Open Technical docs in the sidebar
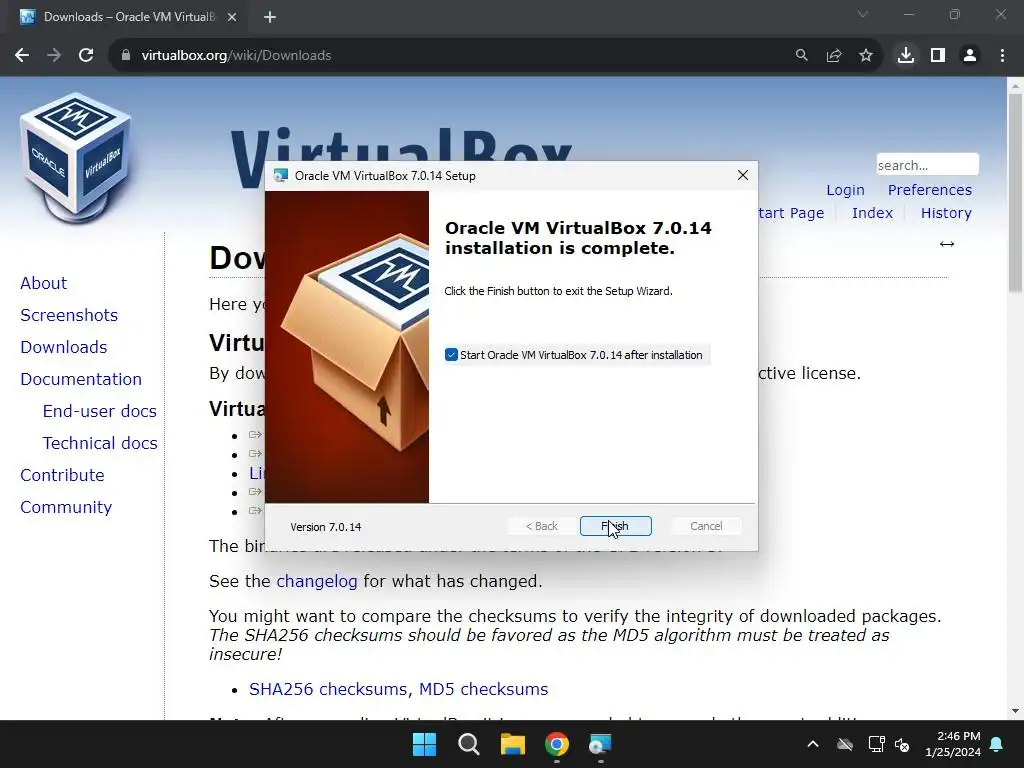Viewport: 1024px width, 768px height. pos(100,443)
